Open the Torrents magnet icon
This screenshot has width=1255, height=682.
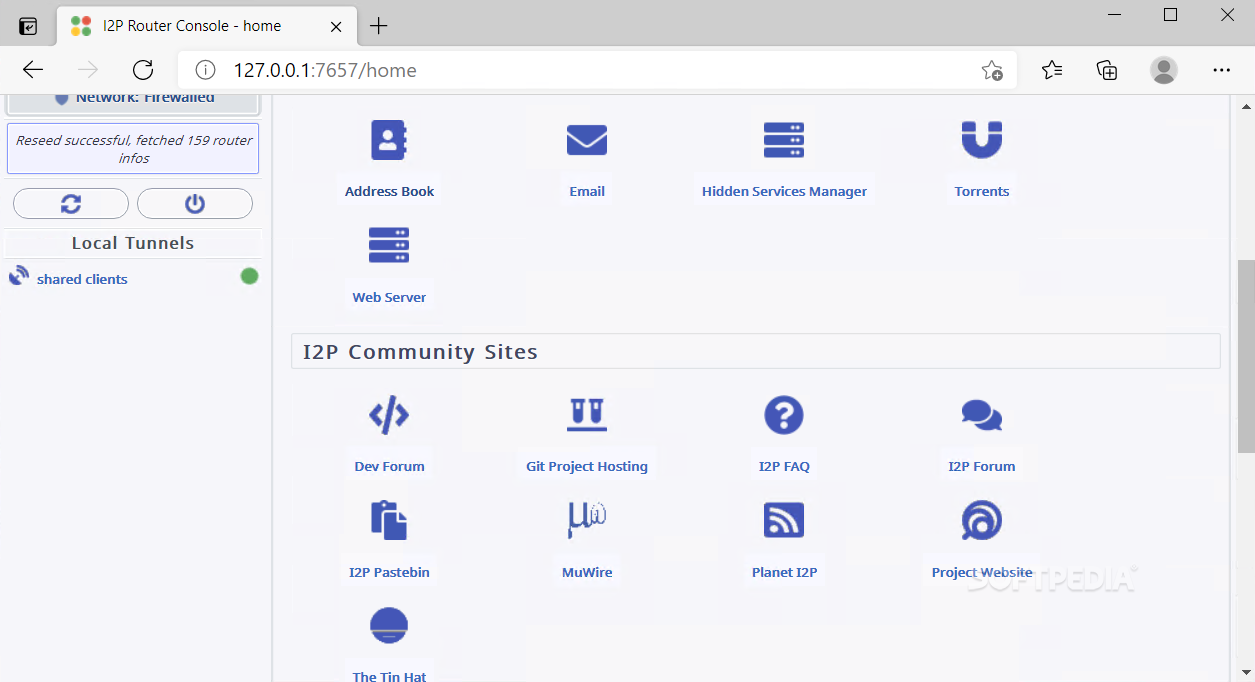(982, 140)
